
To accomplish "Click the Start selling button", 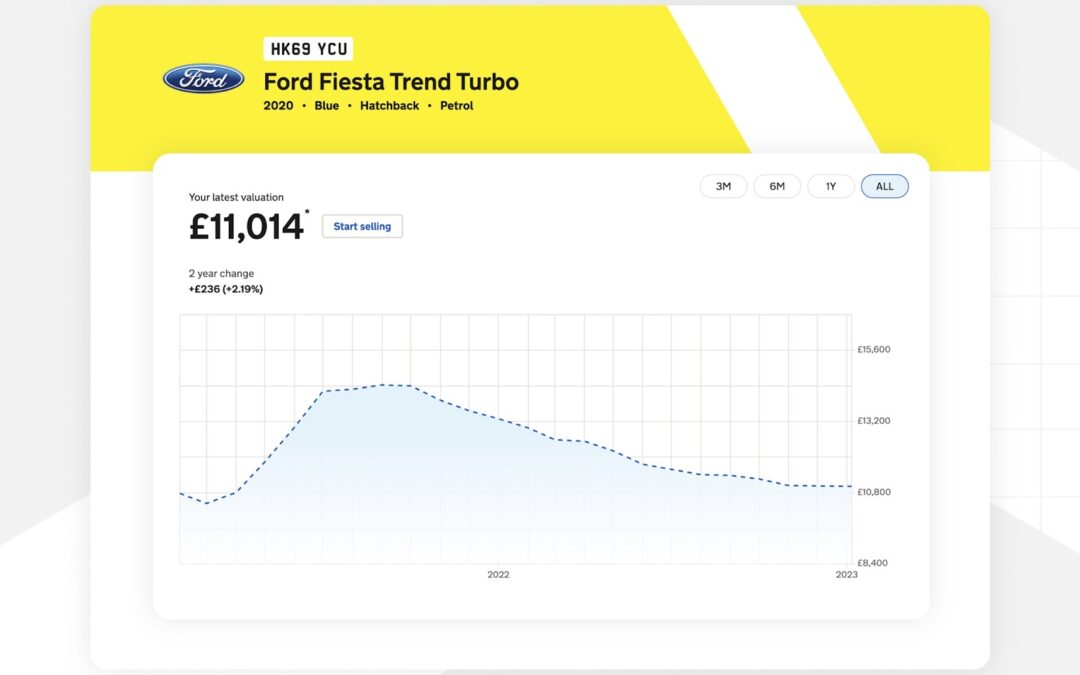I will (362, 226).
